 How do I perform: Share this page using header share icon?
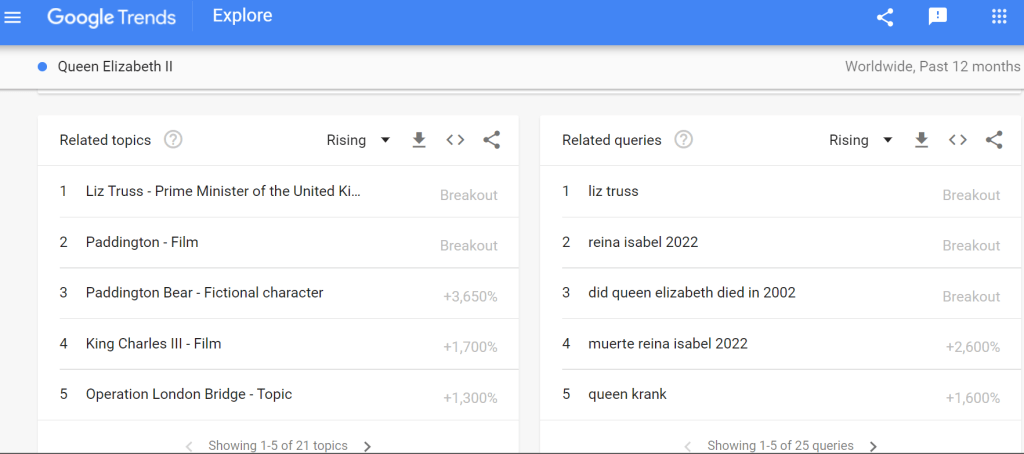click(885, 18)
